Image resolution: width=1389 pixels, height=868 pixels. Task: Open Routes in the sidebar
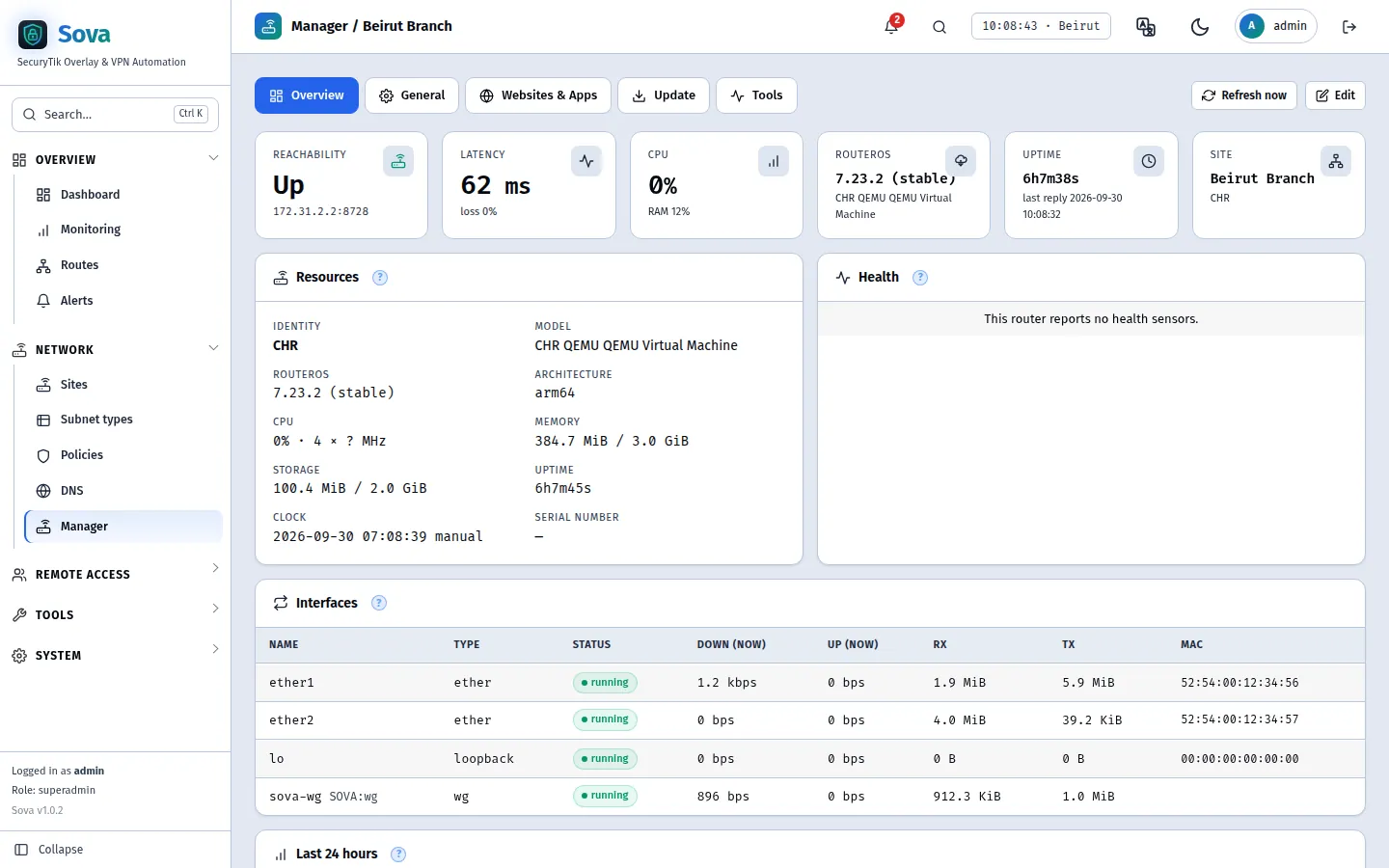tap(123, 265)
